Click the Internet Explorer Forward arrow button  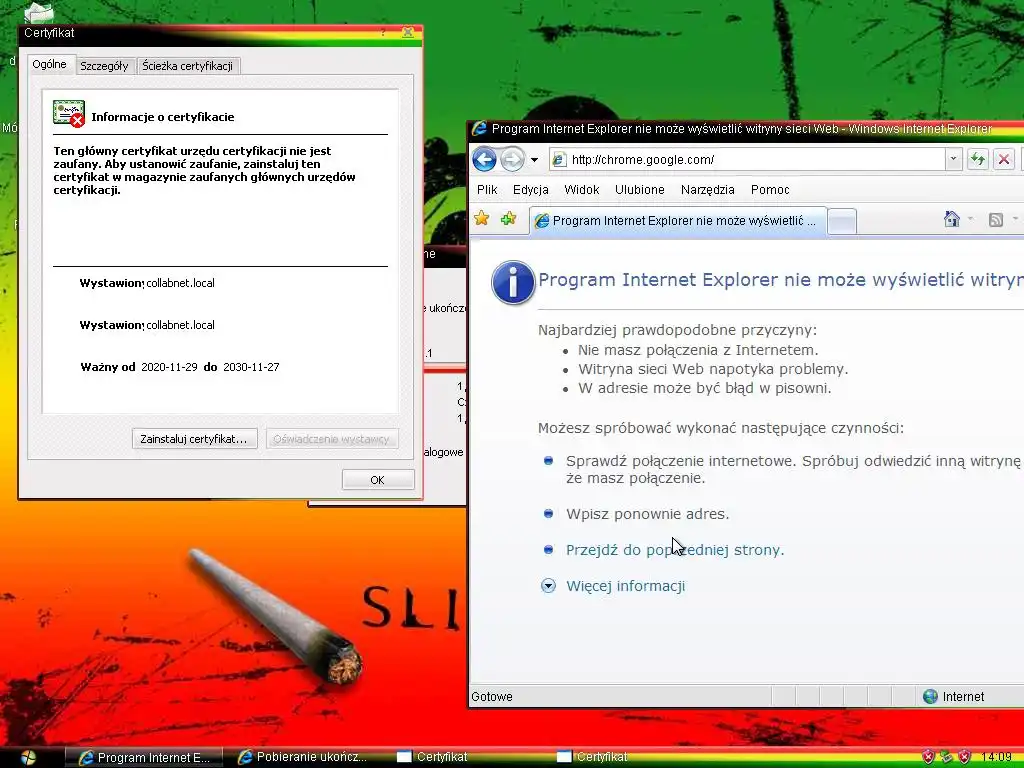coord(513,159)
